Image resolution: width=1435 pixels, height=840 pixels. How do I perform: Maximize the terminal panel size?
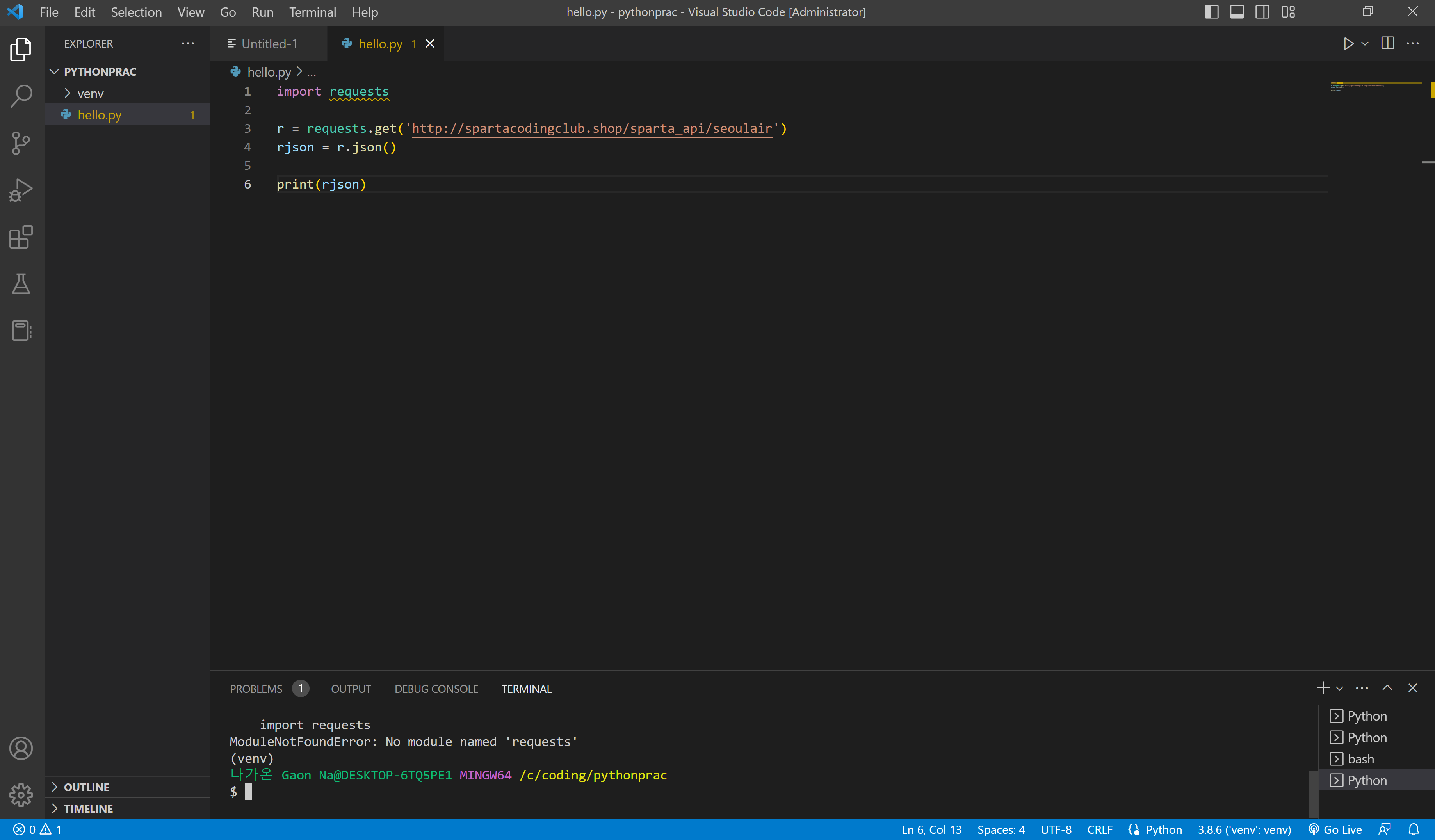tap(1387, 688)
